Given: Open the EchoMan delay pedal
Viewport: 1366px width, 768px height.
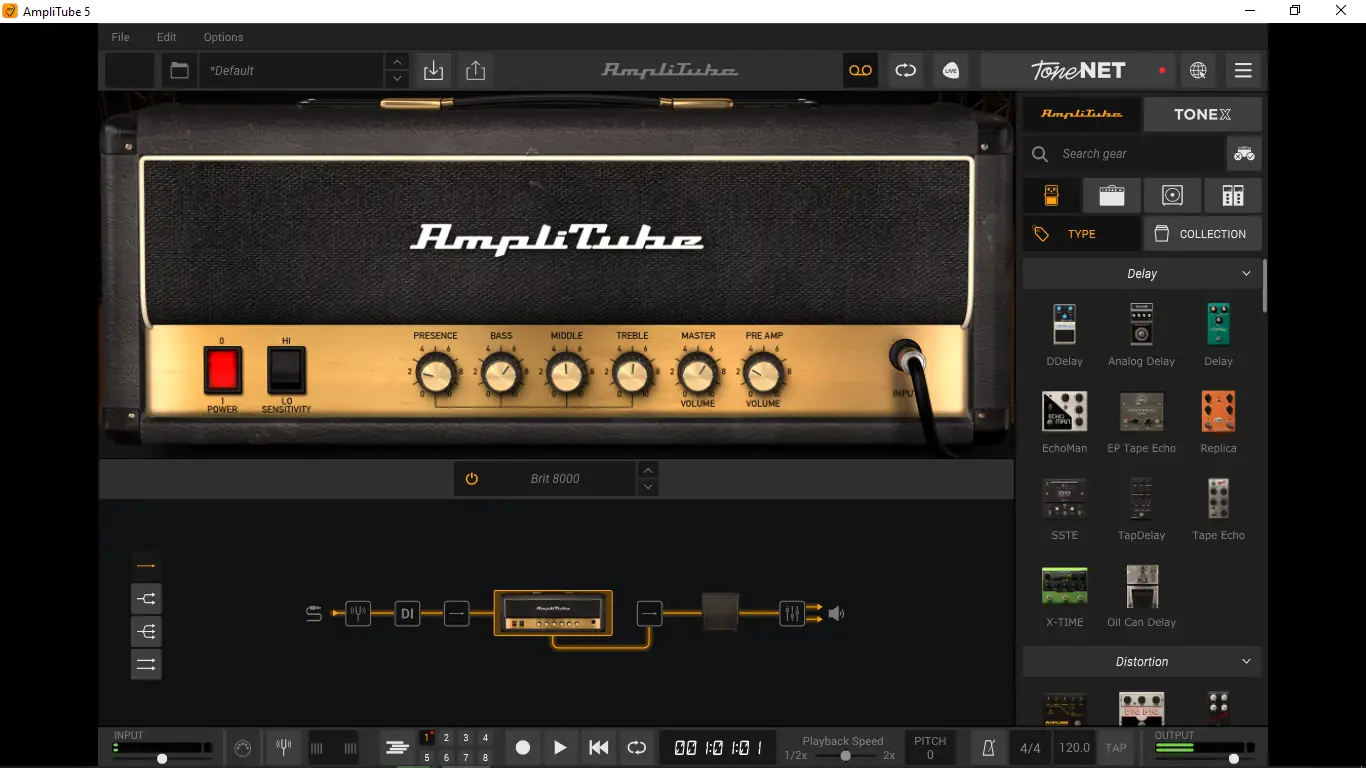Looking at the screenshot, I should 1064,412.
